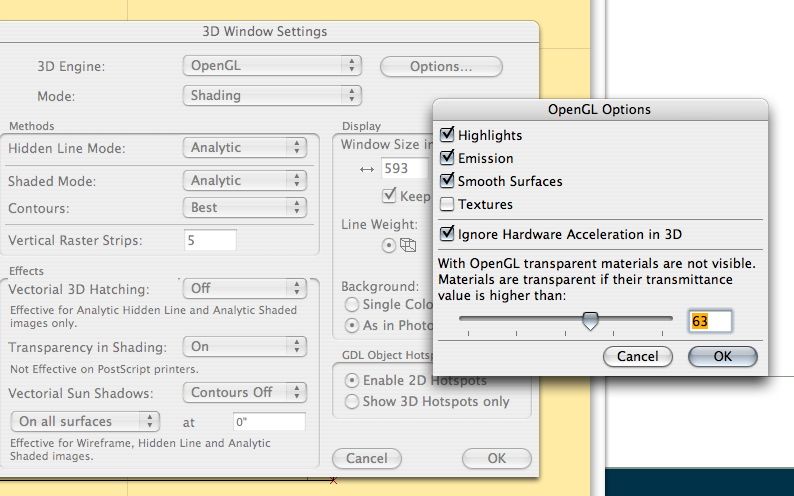This screenshot has height=496, width=794.
Task: Open Vectorial Sun Shadows dropdown
Action: 245,392
